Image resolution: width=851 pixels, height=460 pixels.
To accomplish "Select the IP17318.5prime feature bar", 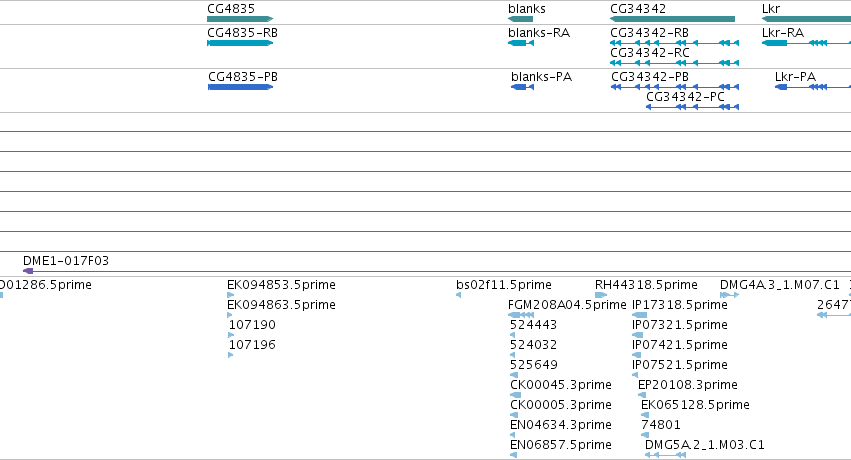I will click(639, 315).
